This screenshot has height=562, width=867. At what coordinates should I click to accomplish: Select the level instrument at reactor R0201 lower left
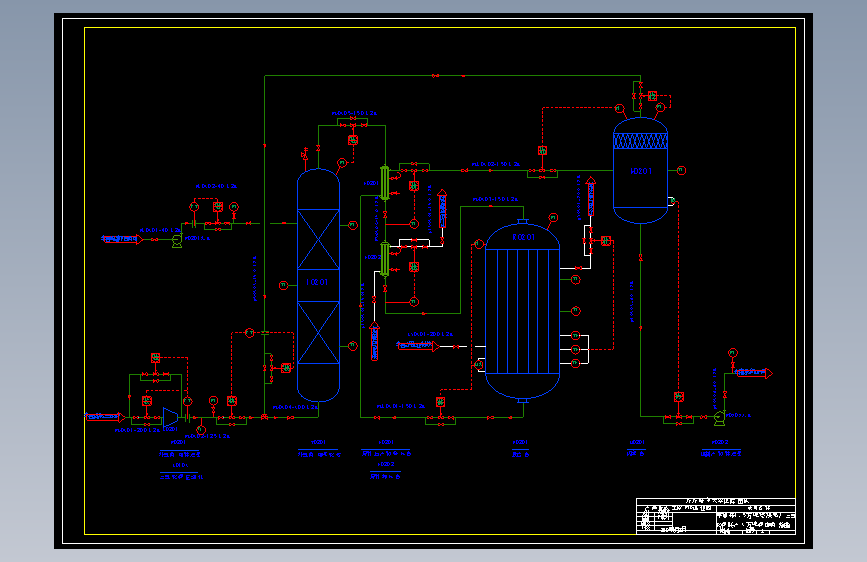click(x=479, y=364)
